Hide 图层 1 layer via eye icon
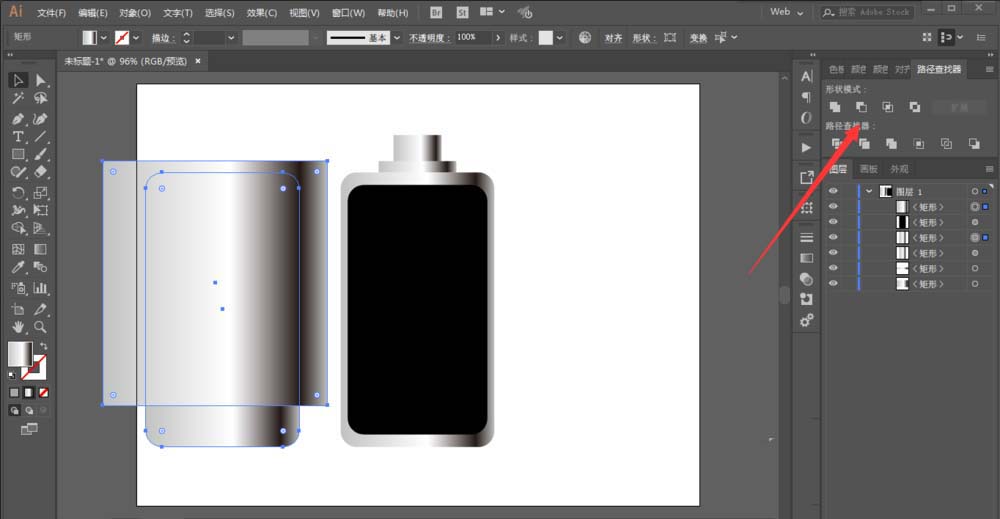Image resolution: width=1000 pixels, height=519 pixels. 833,191
